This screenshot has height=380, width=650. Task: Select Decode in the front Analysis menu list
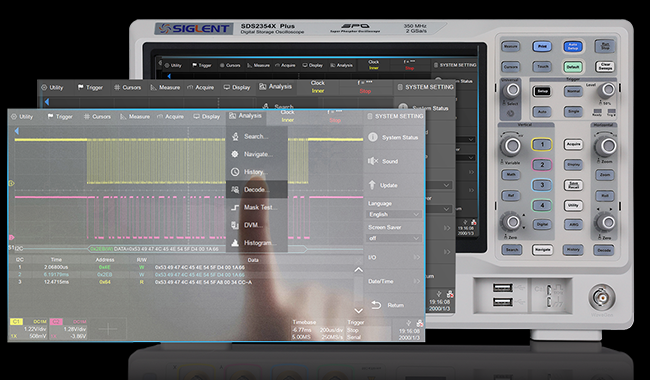point(256,189)
